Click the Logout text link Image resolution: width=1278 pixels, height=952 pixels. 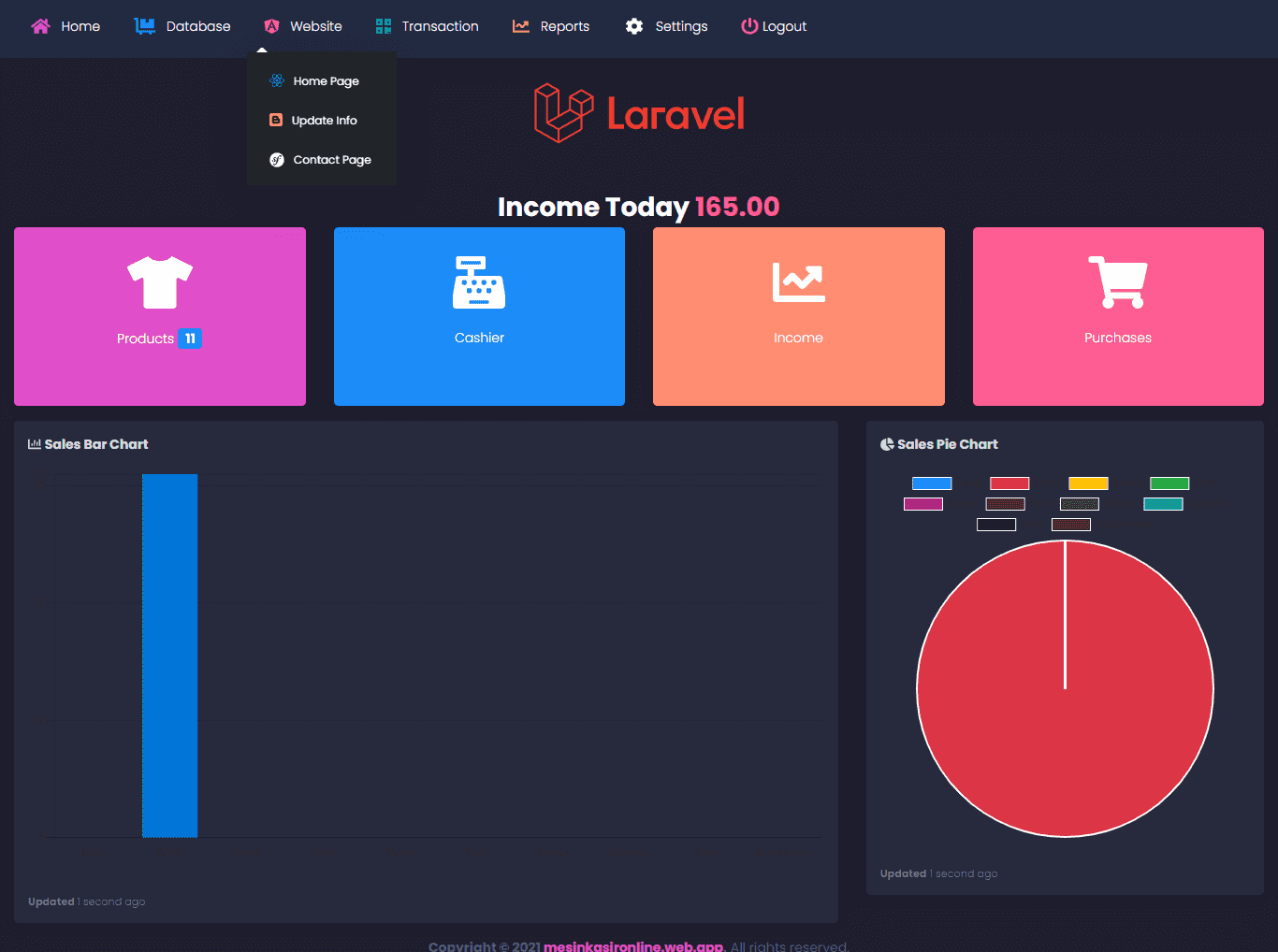point(784,26)
